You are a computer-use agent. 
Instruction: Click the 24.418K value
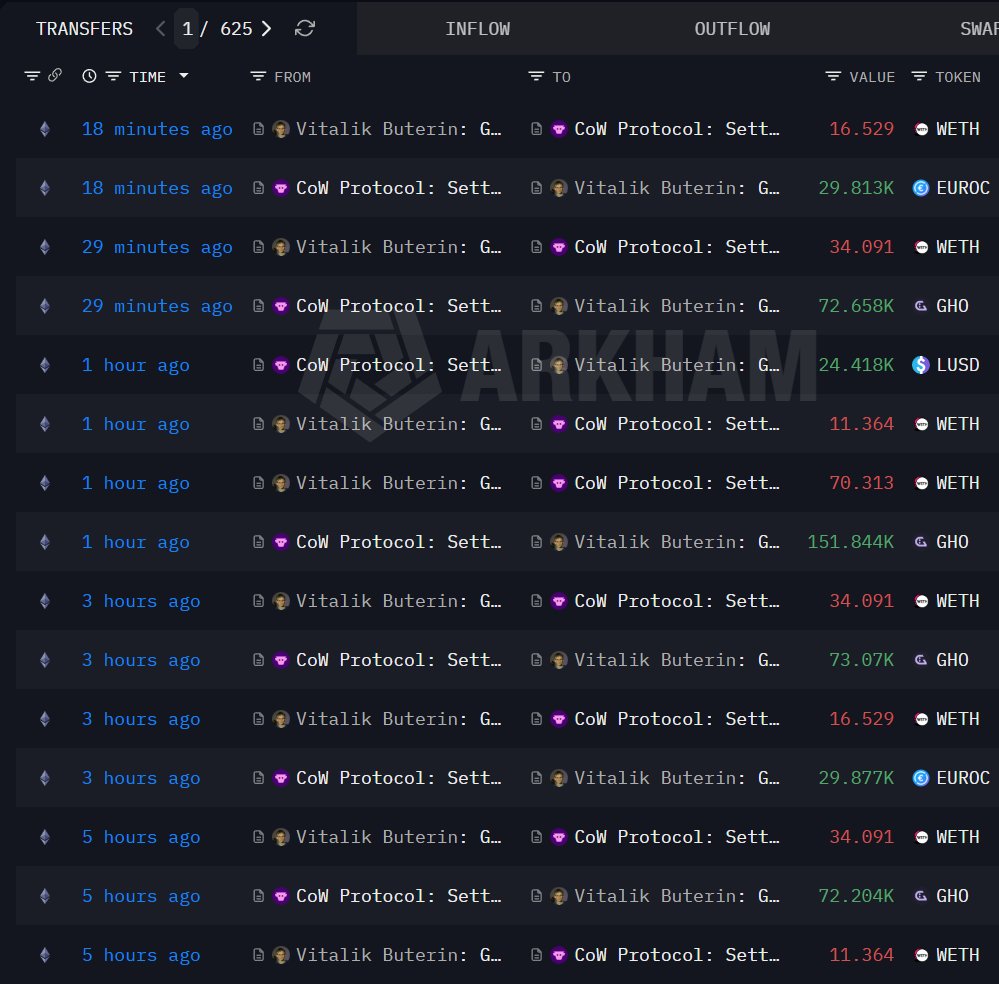pos(856,365)
